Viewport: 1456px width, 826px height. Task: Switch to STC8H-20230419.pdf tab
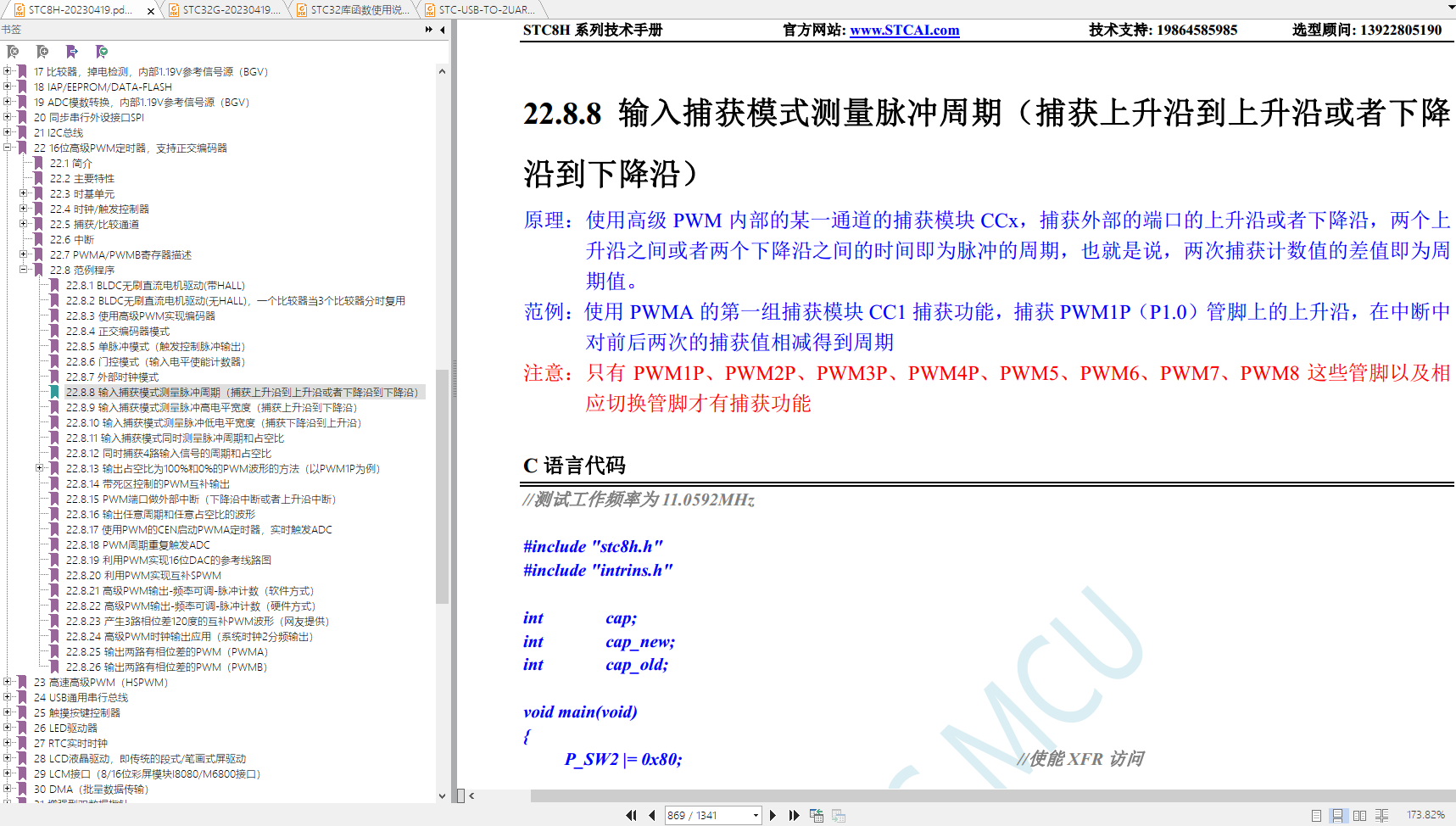click(81, 10)
